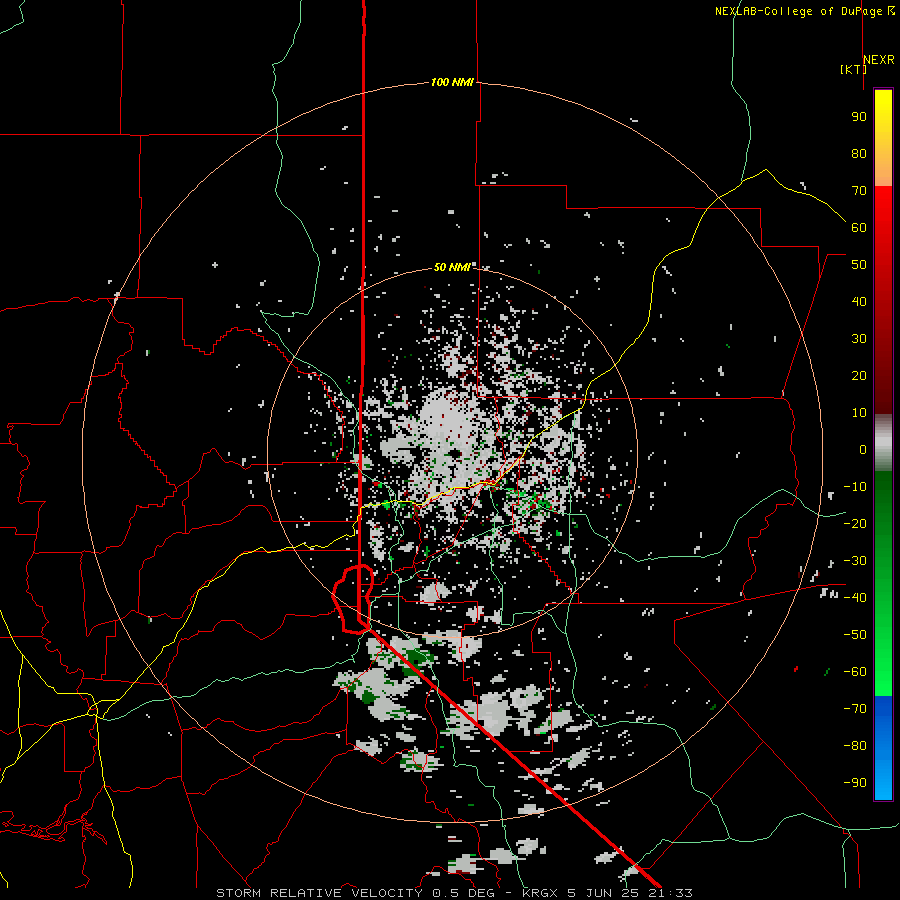Screen dimensions: 900x900
Task: Click the -60 value on the velocity scale
Action: tap(855, 672)
